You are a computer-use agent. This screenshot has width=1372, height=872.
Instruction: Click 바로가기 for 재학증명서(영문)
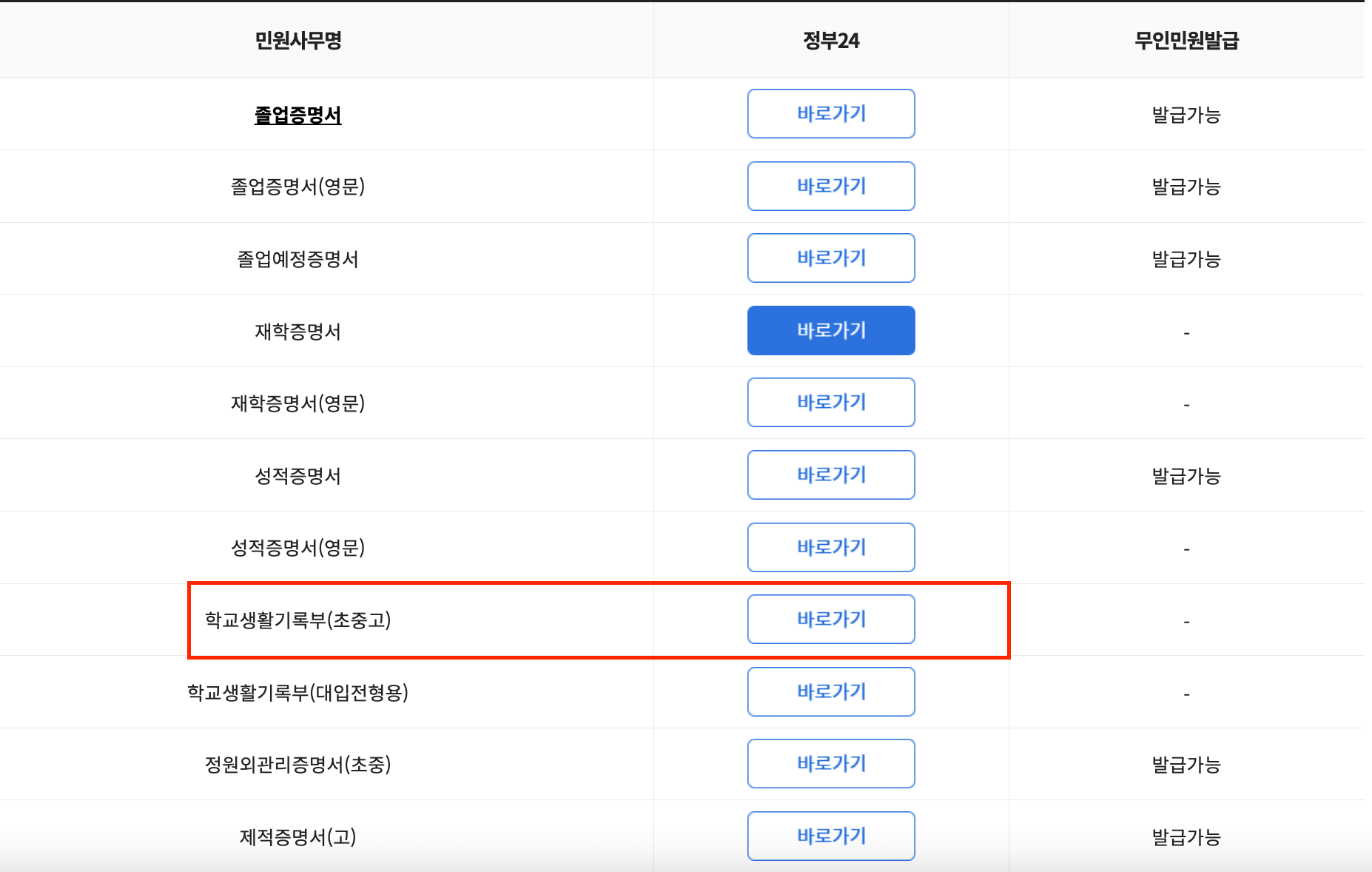point(831,402)
